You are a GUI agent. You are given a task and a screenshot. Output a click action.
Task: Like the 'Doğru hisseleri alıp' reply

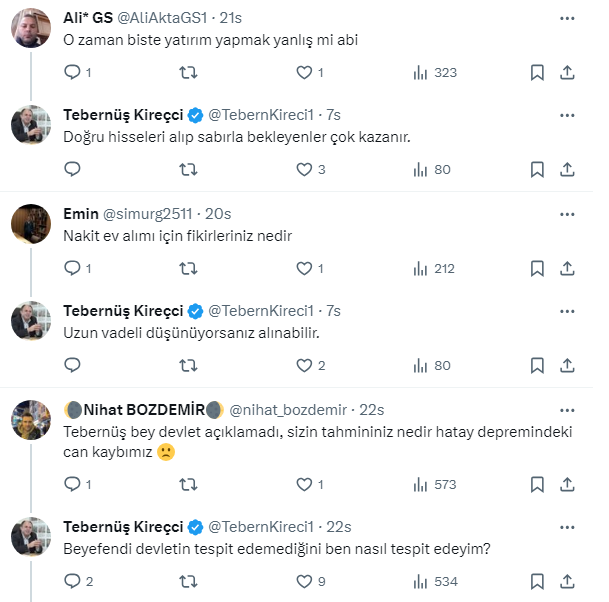pos(304,169)
